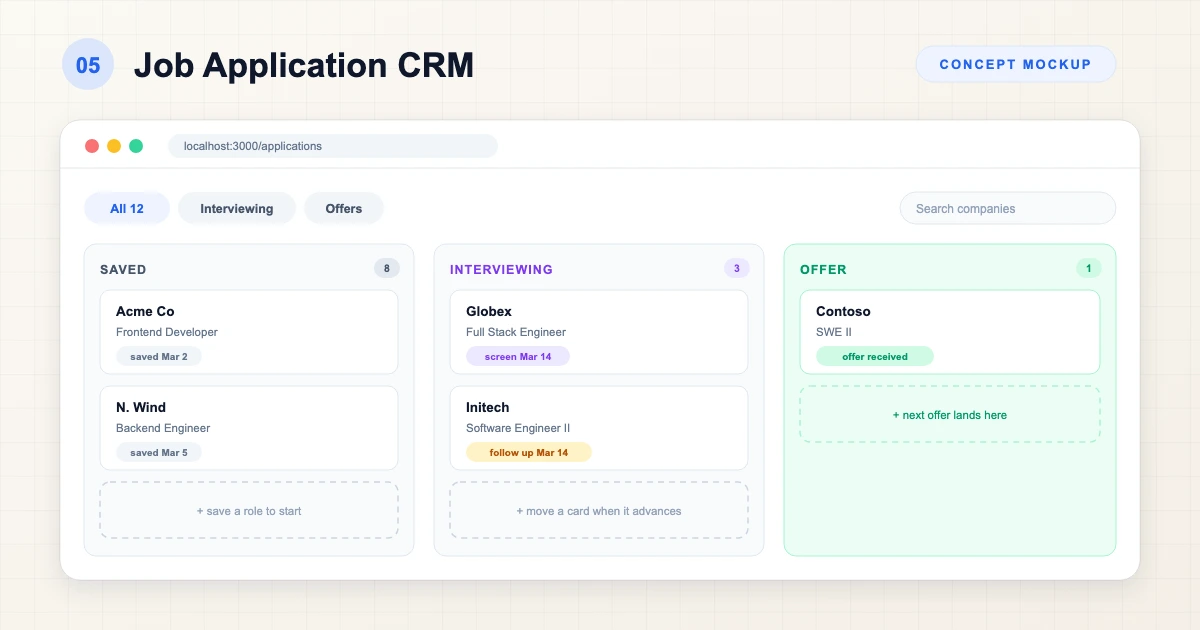The width and height of the screenshot is (1200, 630).
Task: Open the Acme Co application card
Action: pos(249,332)
